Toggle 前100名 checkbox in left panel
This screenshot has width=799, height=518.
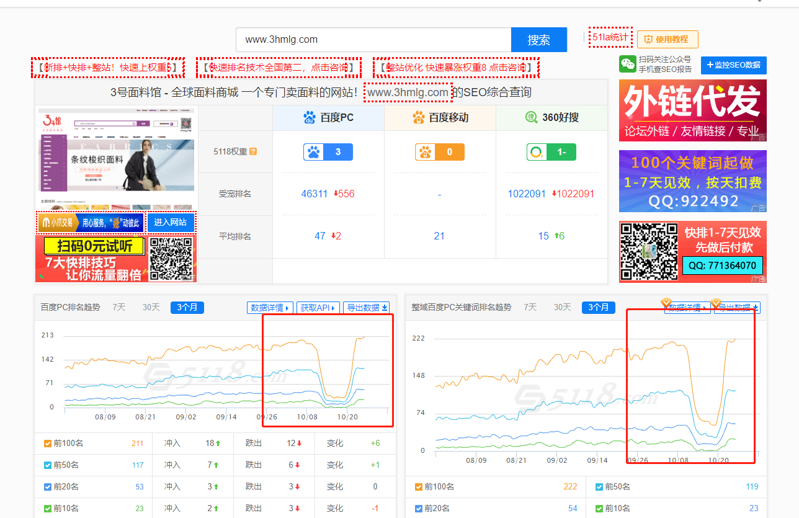click(x=47, y=444)
